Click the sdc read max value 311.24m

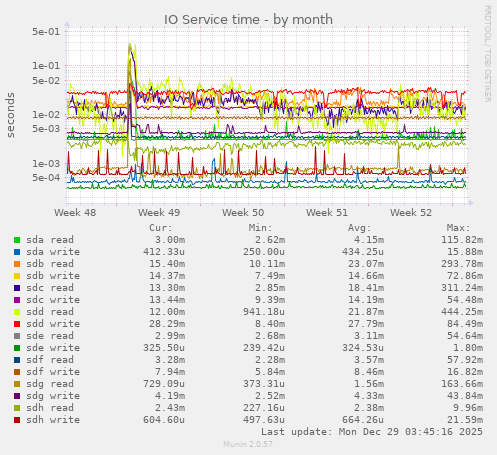click(x=462, y=288)
